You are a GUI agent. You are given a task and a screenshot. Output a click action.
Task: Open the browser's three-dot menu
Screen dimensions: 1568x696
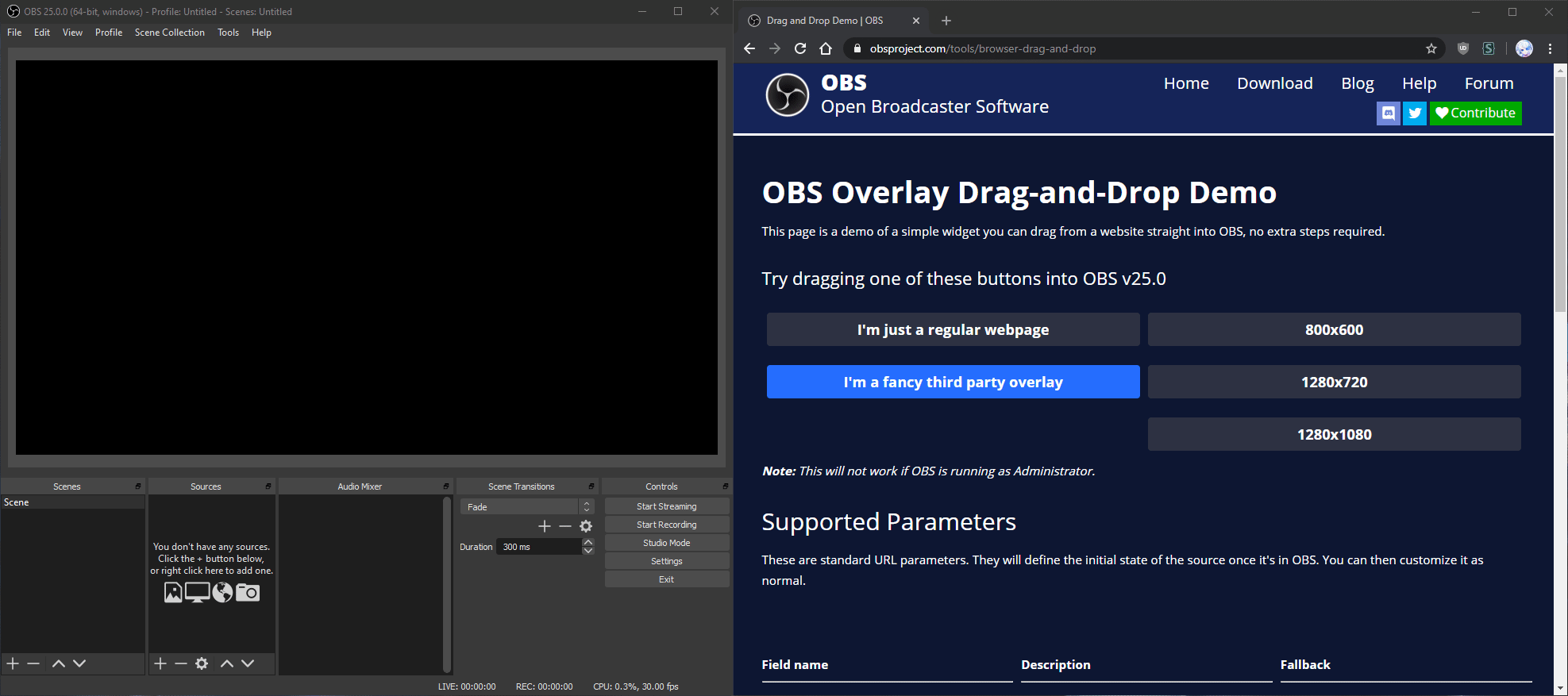pyautogui.click(x=1550, y=48)
